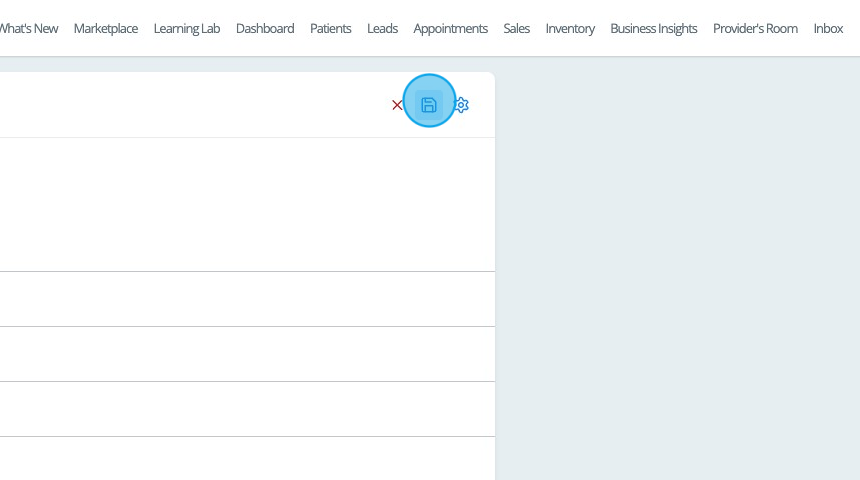Click the save floppy disk icon
The height and width of the screenshot is (480, 860).
428,105
